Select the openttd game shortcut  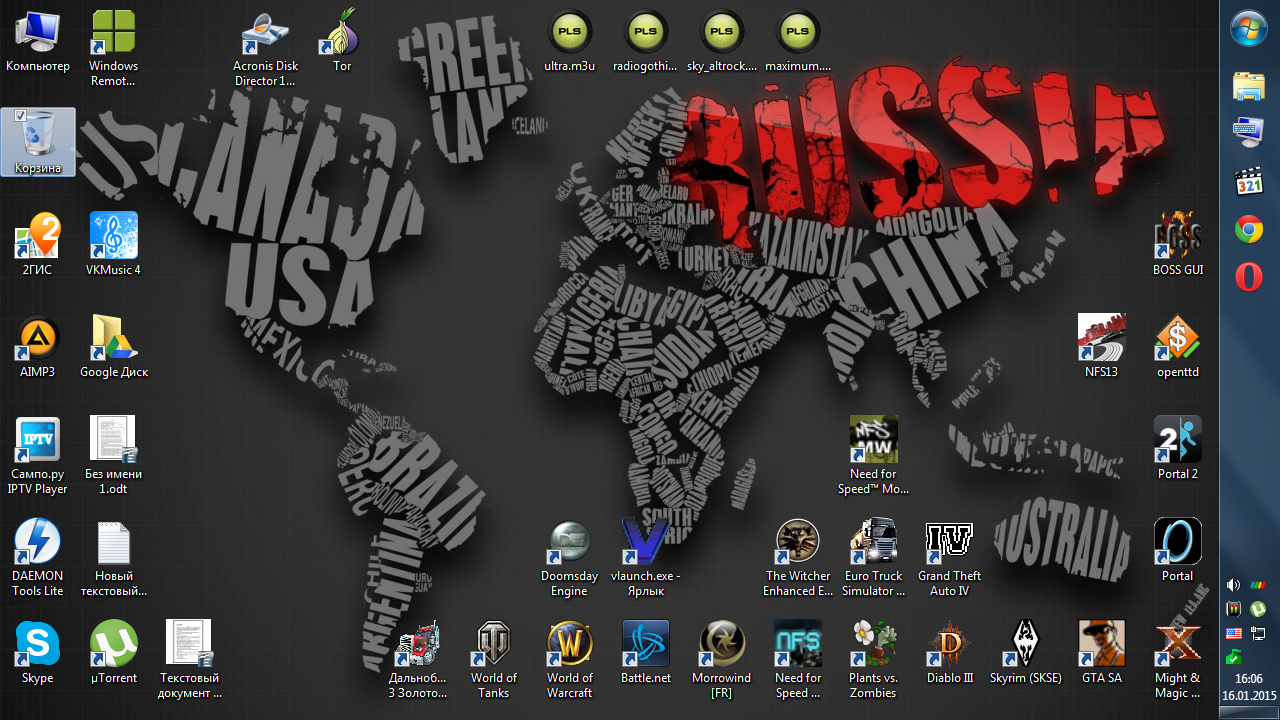pos(1178,347)
